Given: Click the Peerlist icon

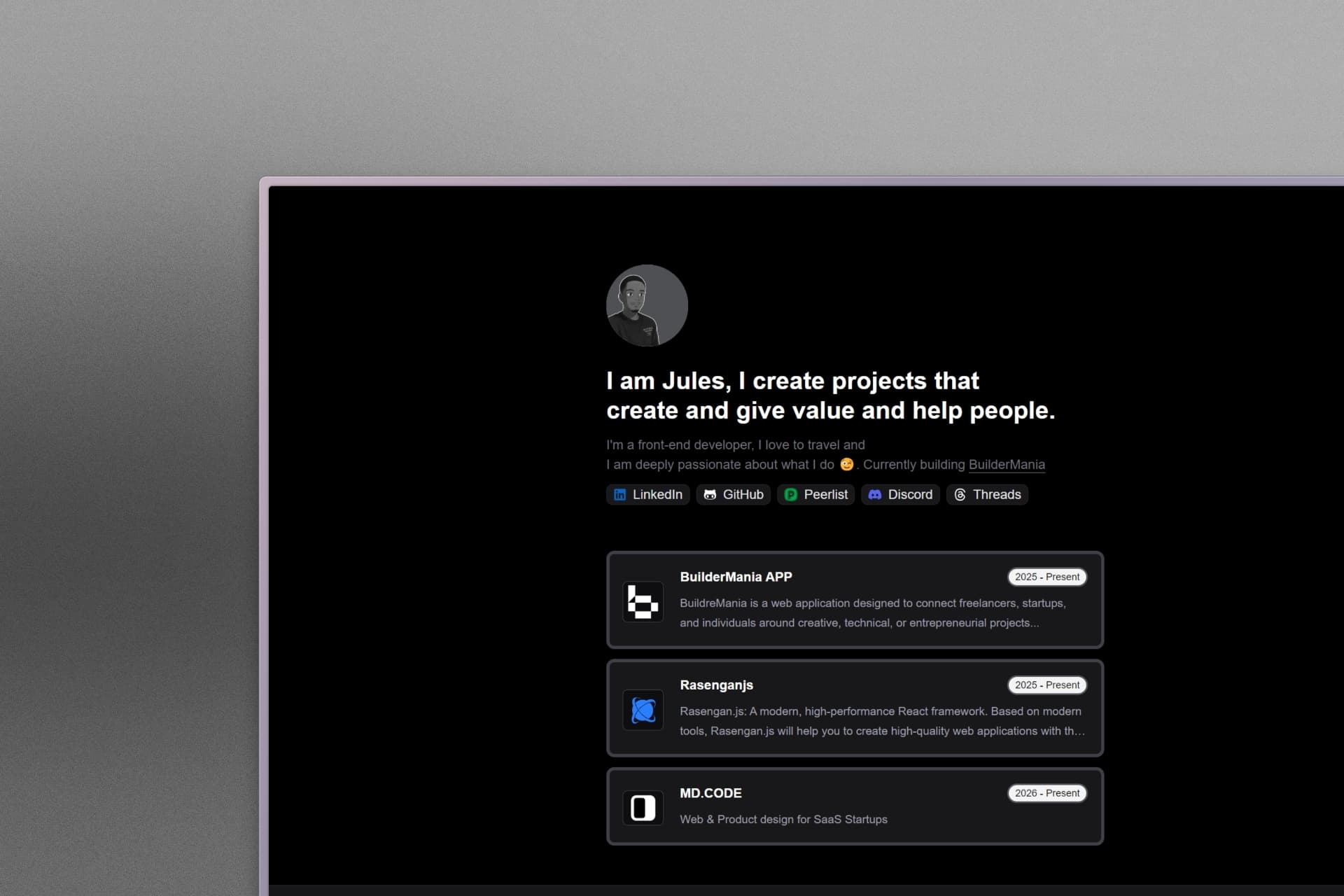Looking at the screenshot, I should point(791,495).
